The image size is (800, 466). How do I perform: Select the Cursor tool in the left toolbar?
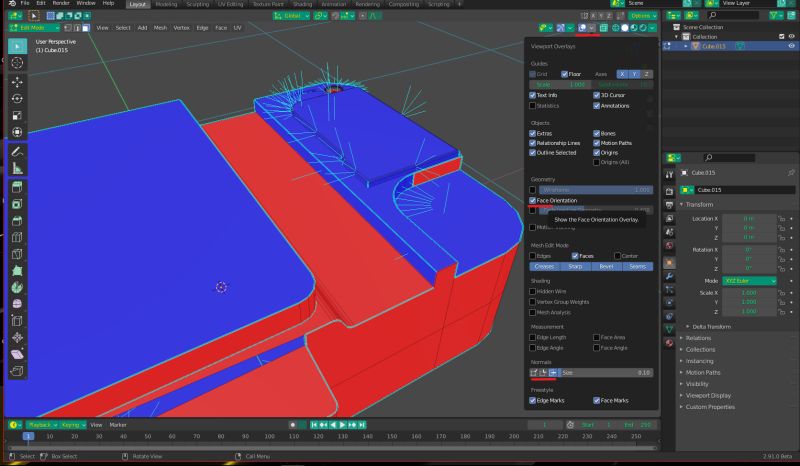pyautogui.click(x=17, y=63)
